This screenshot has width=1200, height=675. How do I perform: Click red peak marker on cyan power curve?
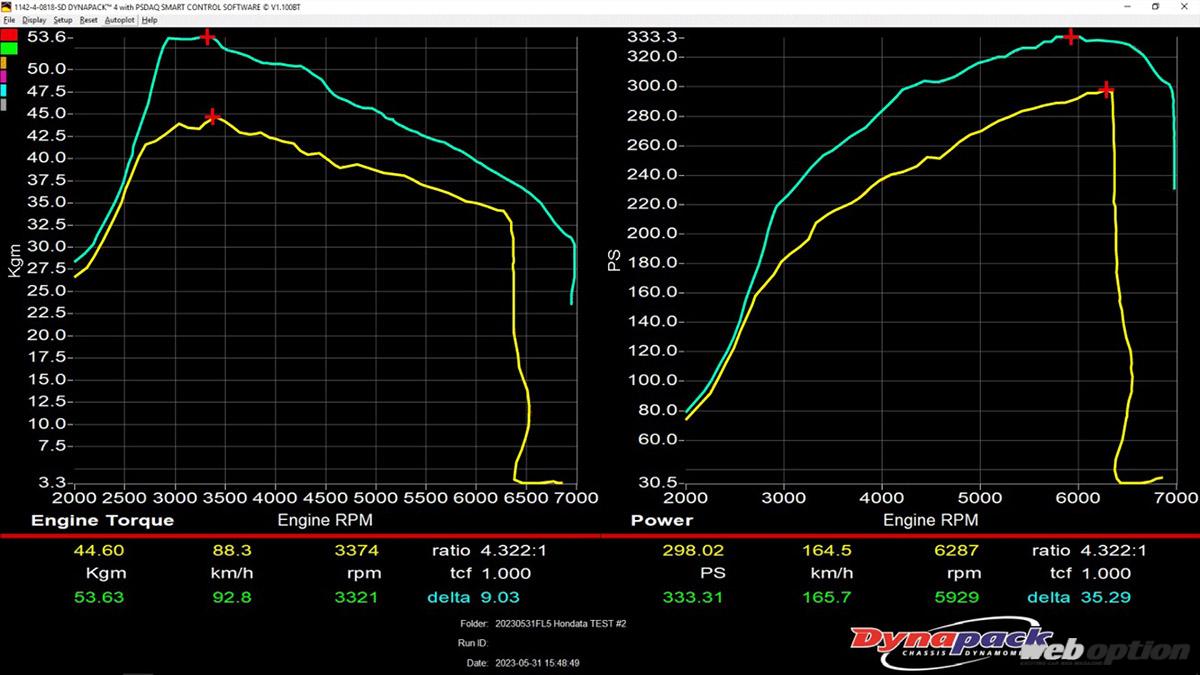(x=1071, y=37)
